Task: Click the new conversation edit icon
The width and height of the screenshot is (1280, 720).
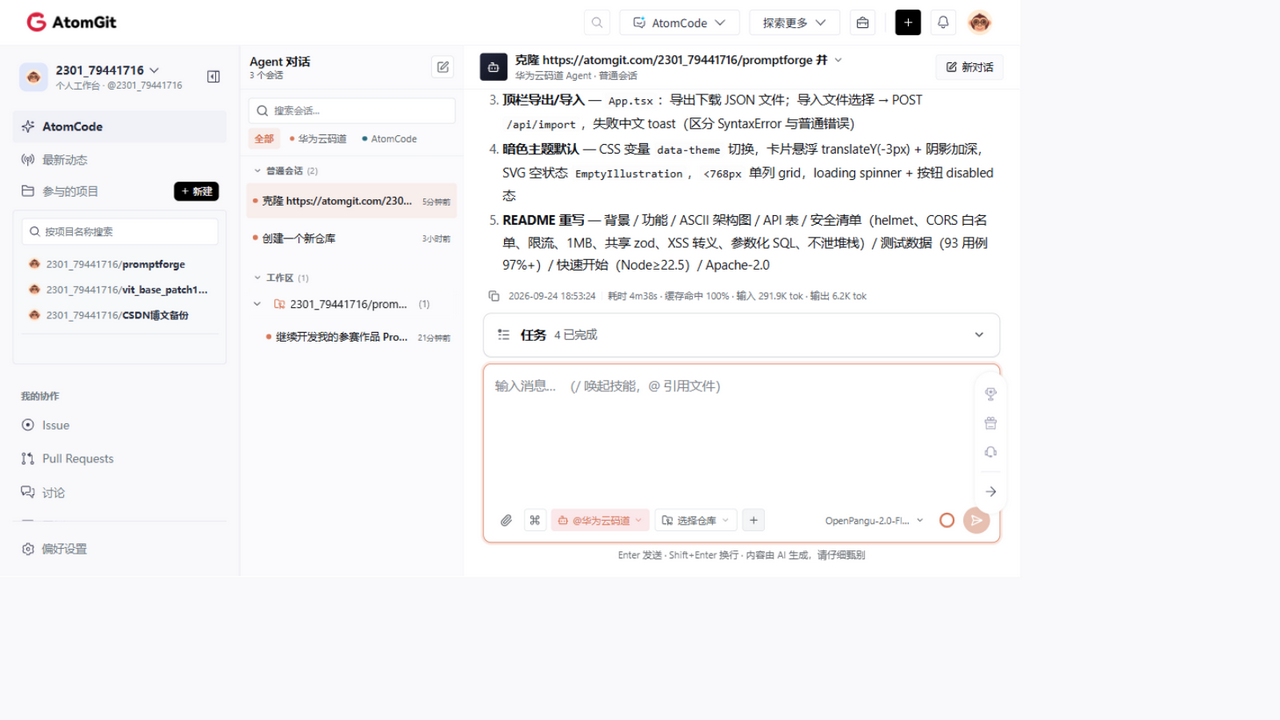Action: 443,67
